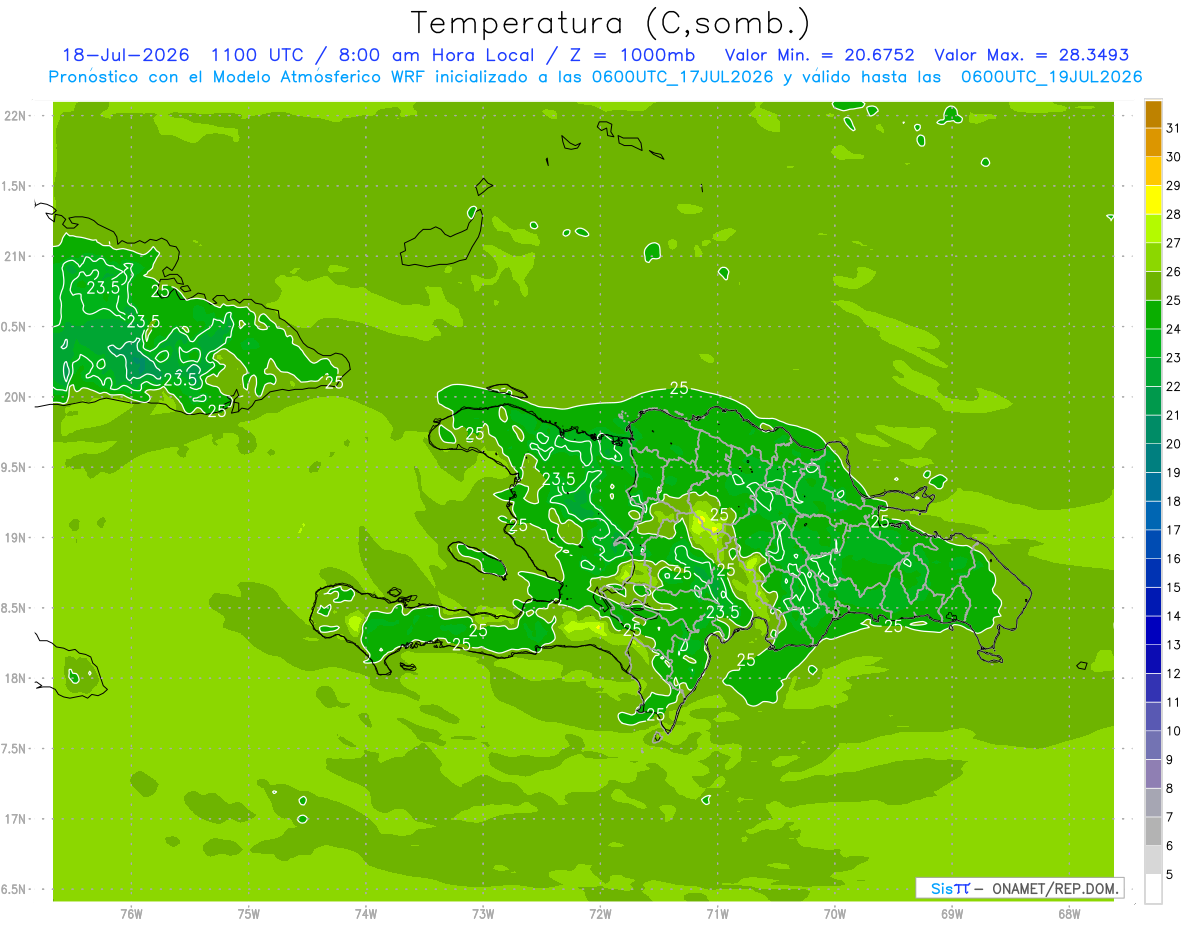Image resolution: width=1200 pixels, height=927 pixels.
Task: Click the '69W' longitude label
Action: (952, 914)
